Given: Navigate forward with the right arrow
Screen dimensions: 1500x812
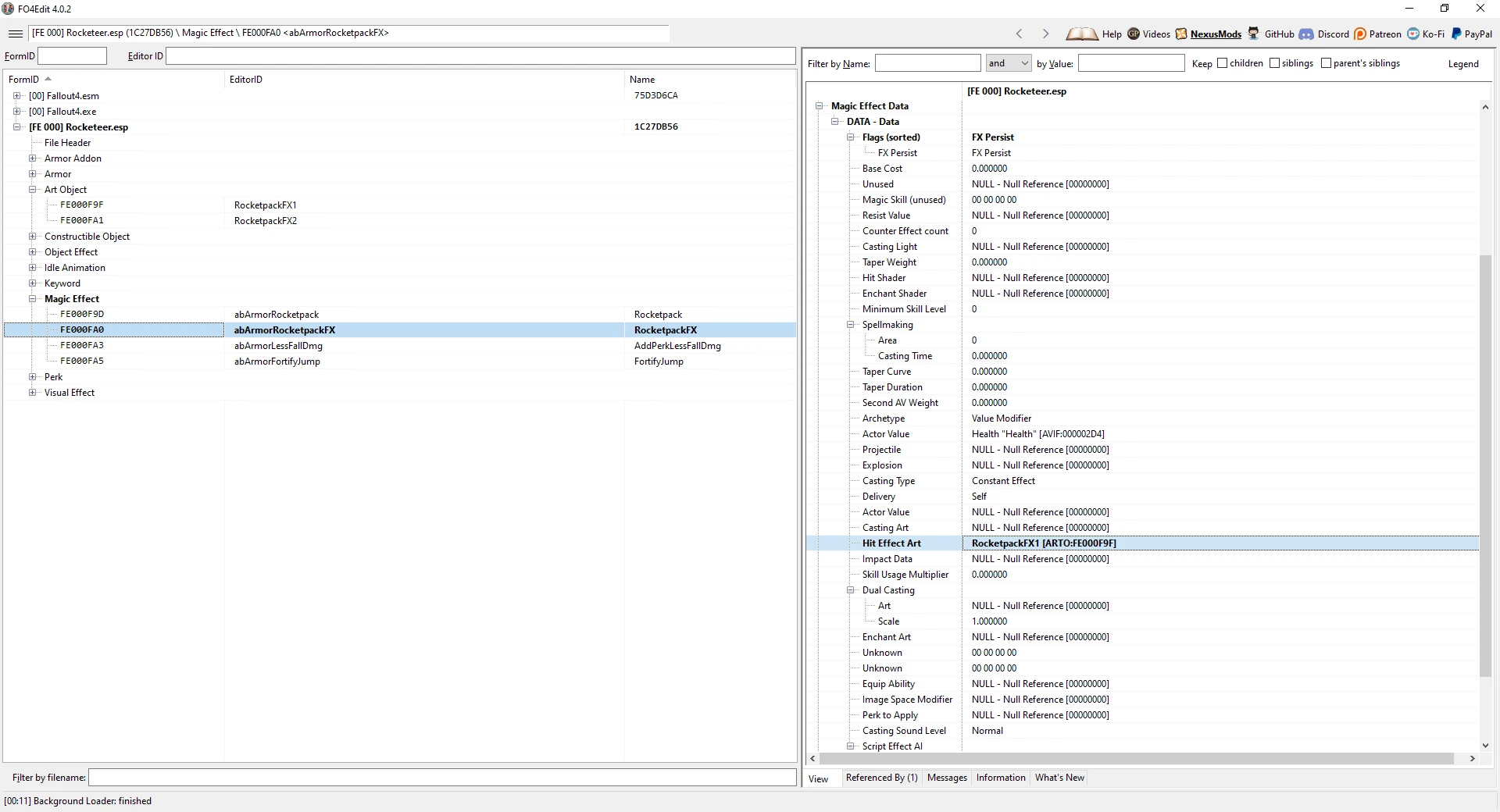Looking at the screenshot, I should (x=1045, y=34).
